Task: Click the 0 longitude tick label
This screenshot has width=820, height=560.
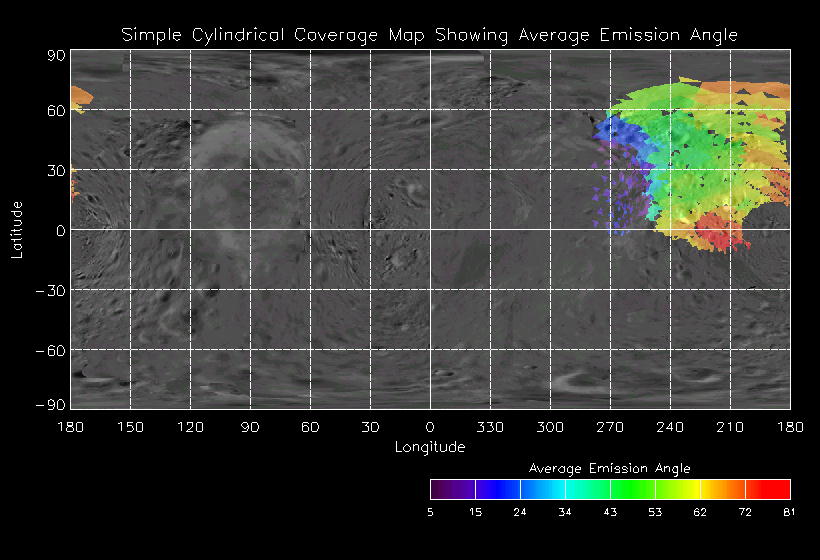Action: pyautogui.click(x=430, y=428)
